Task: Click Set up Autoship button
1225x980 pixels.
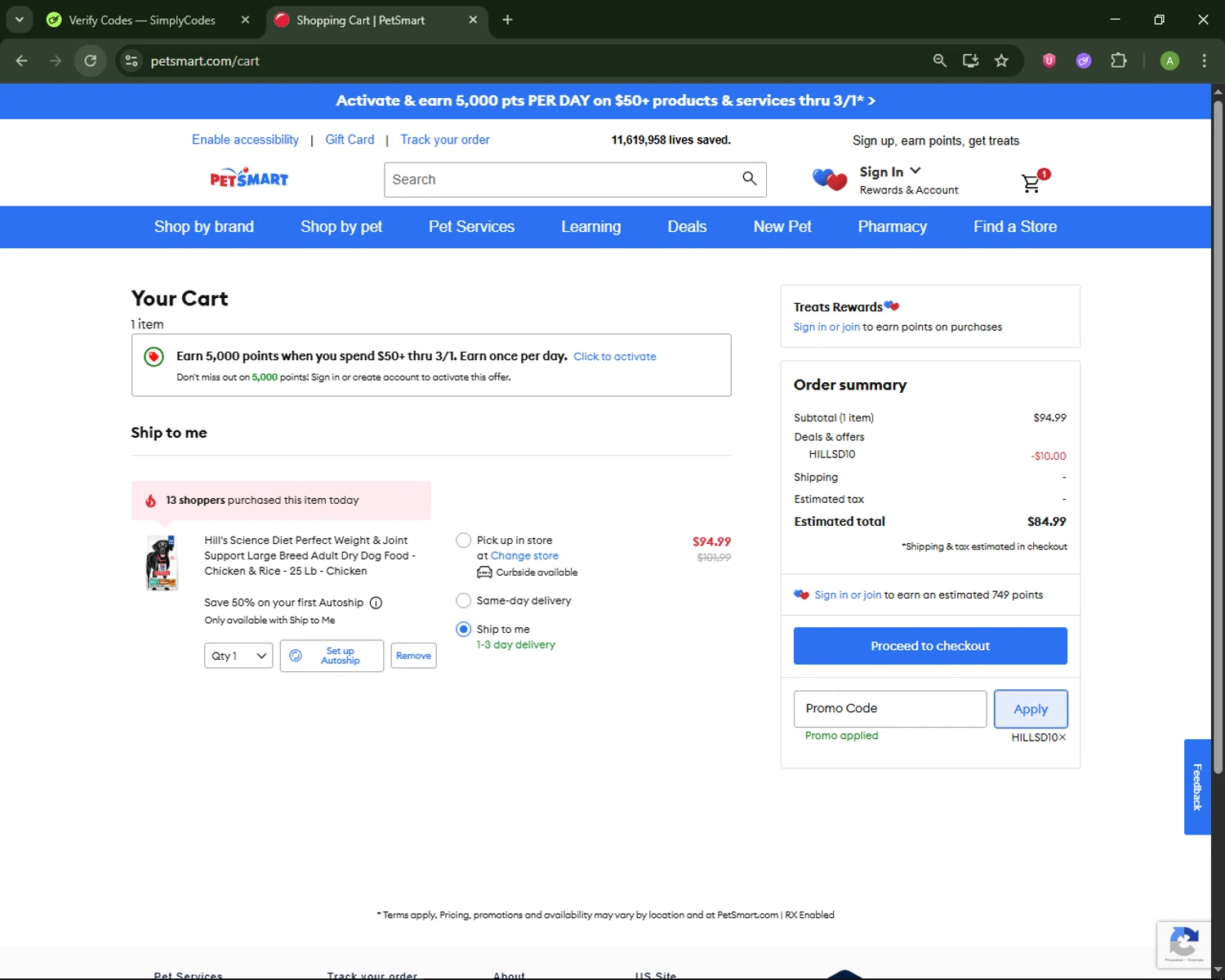Action: coord(332,656)
